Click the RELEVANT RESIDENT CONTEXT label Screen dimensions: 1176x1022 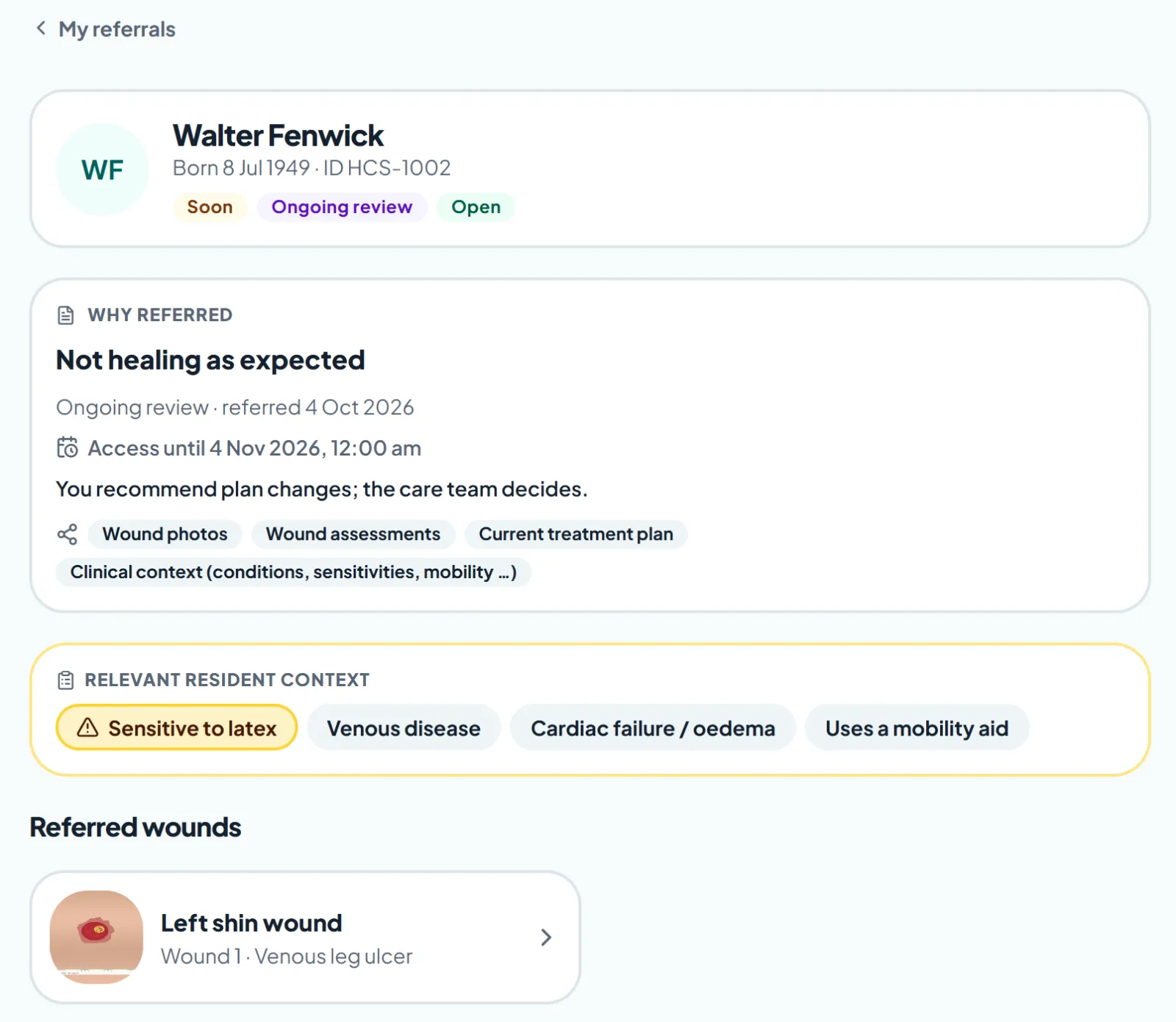coord(227,680)
